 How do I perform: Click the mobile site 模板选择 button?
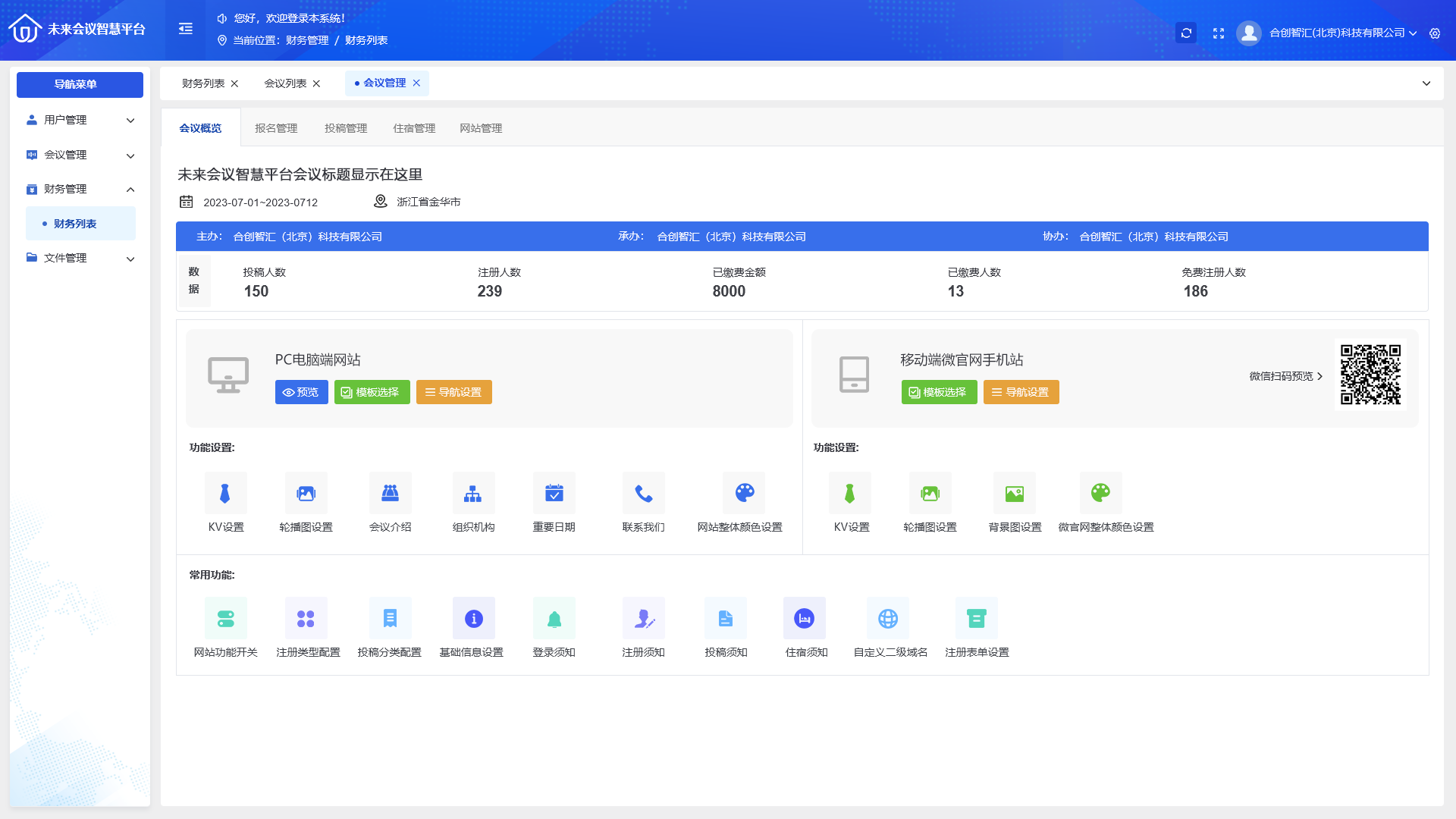(940, 392)
